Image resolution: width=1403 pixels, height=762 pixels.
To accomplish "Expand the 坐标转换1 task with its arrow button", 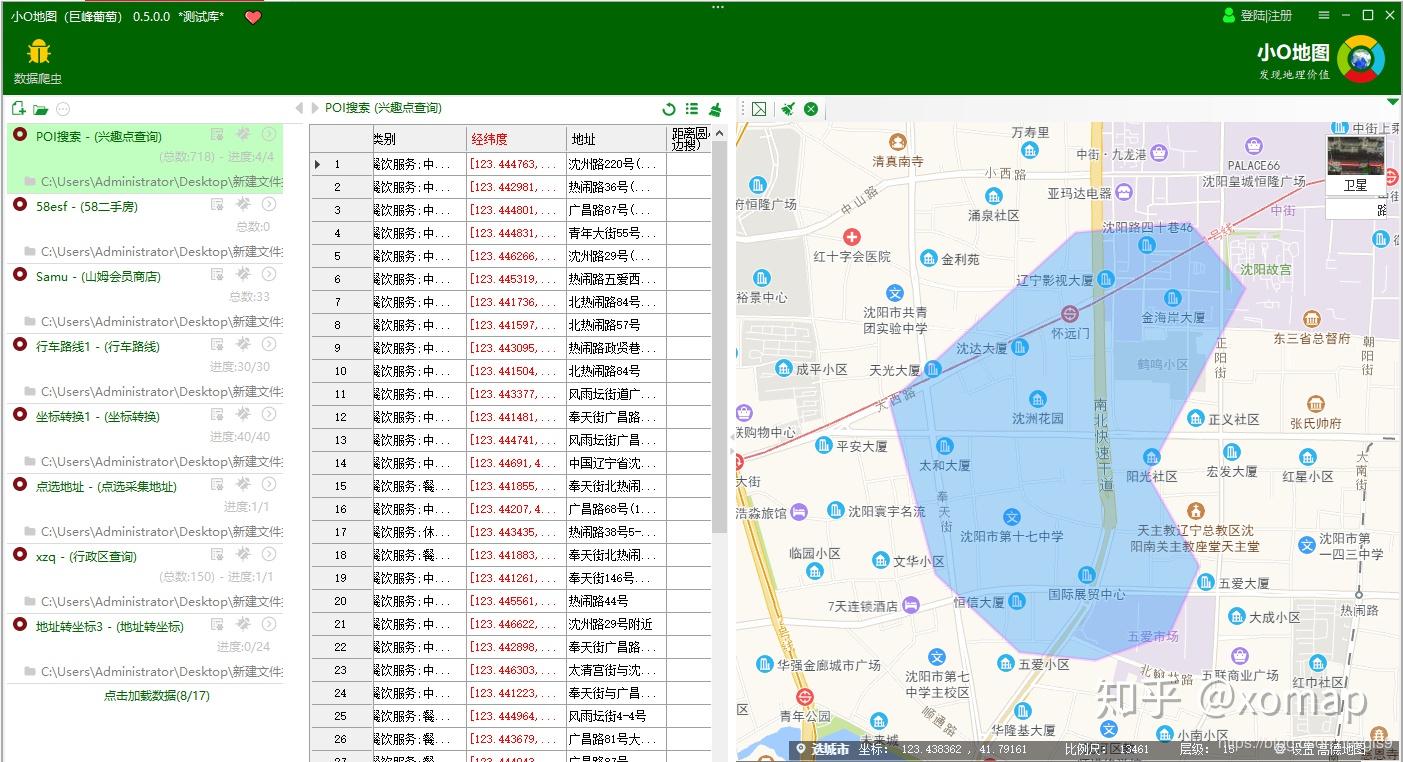I will tap(269, 414).
